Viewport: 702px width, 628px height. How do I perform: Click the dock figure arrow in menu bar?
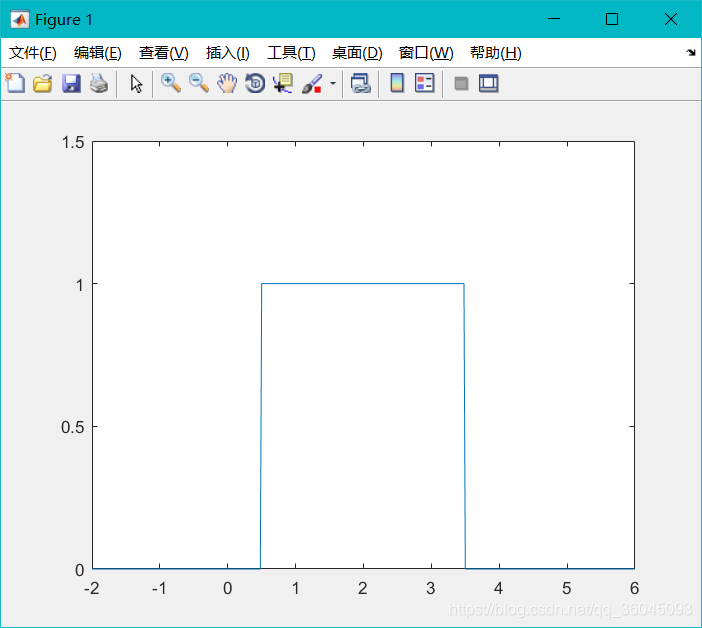coord(690,53)
